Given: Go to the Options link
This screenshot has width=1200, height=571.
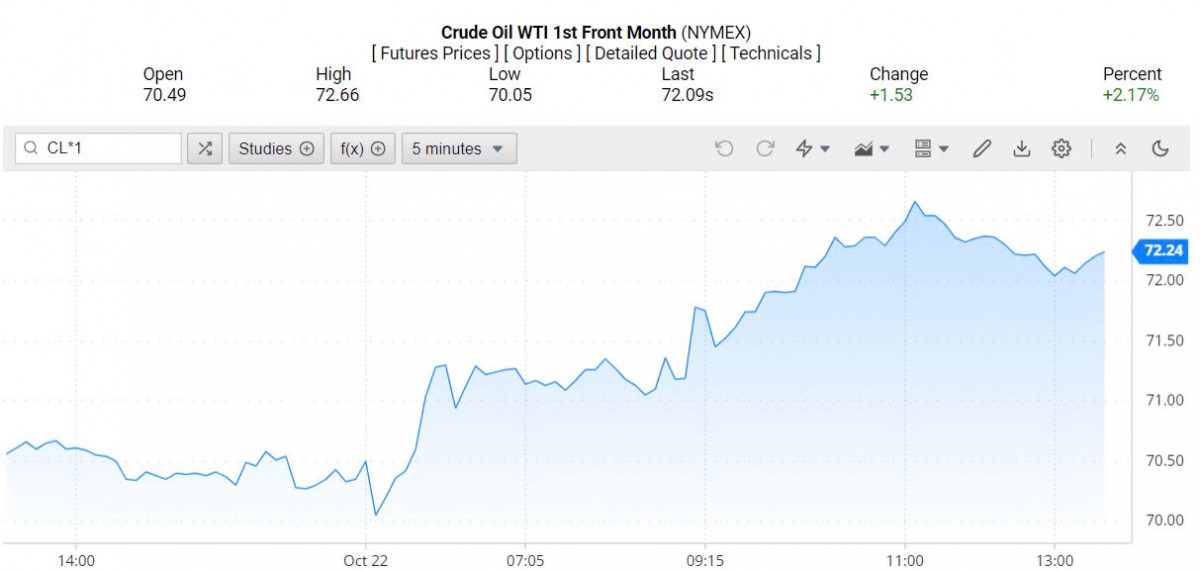Looking at the screenshot, I should point(542,53).
